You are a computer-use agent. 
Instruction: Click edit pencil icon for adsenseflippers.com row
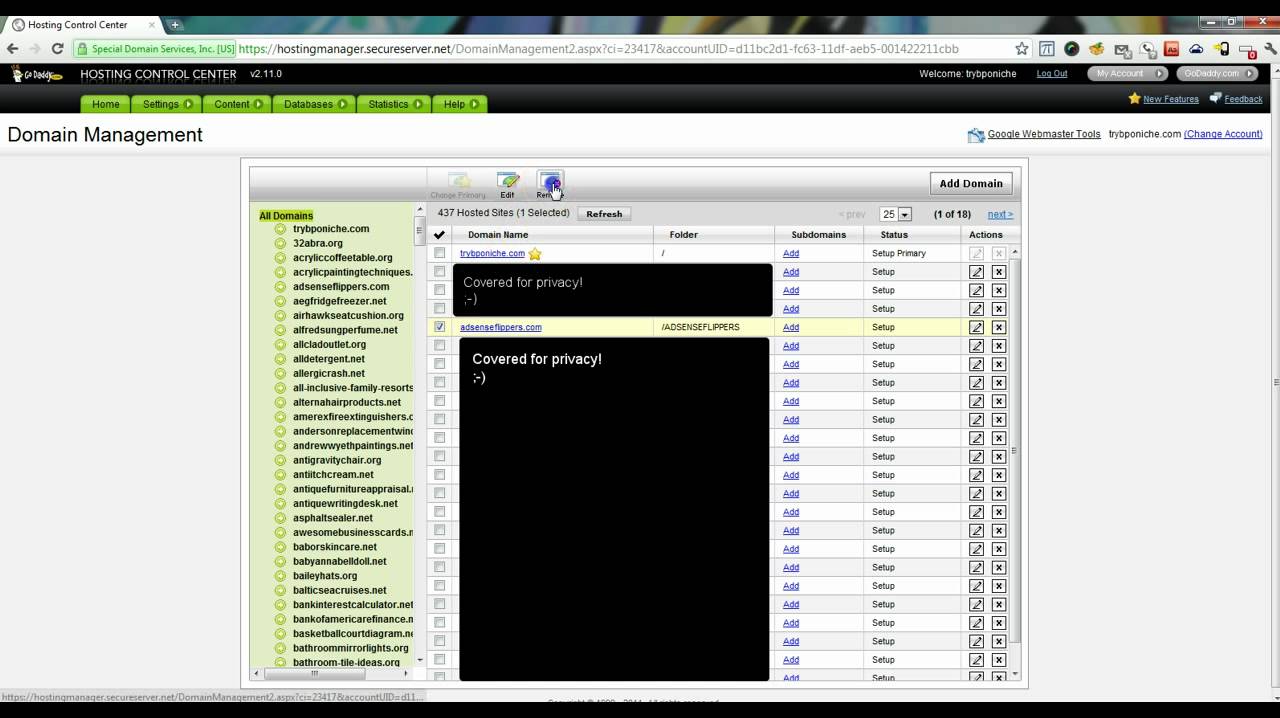977,327
